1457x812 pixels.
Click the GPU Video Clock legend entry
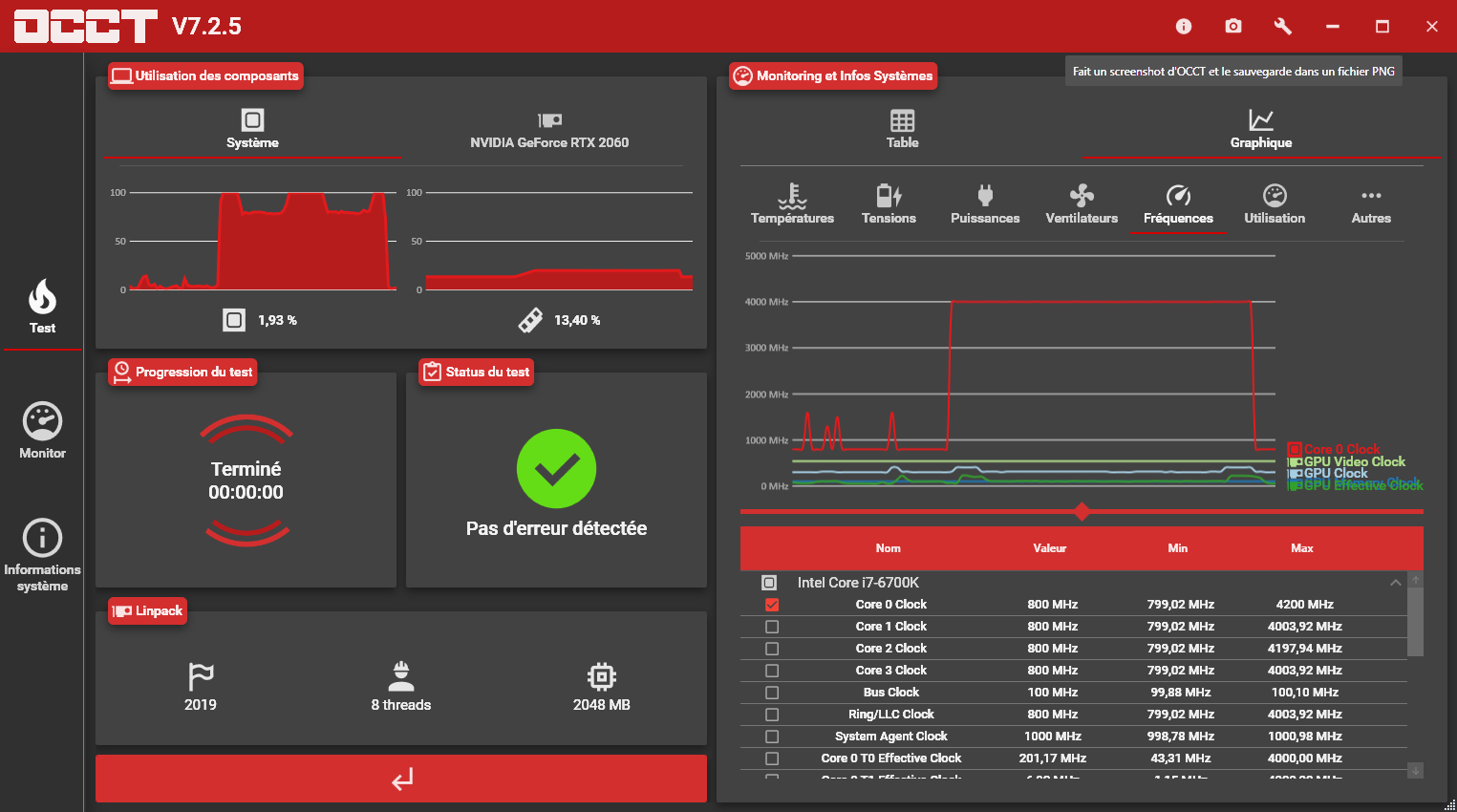(x=1347, y=461)
